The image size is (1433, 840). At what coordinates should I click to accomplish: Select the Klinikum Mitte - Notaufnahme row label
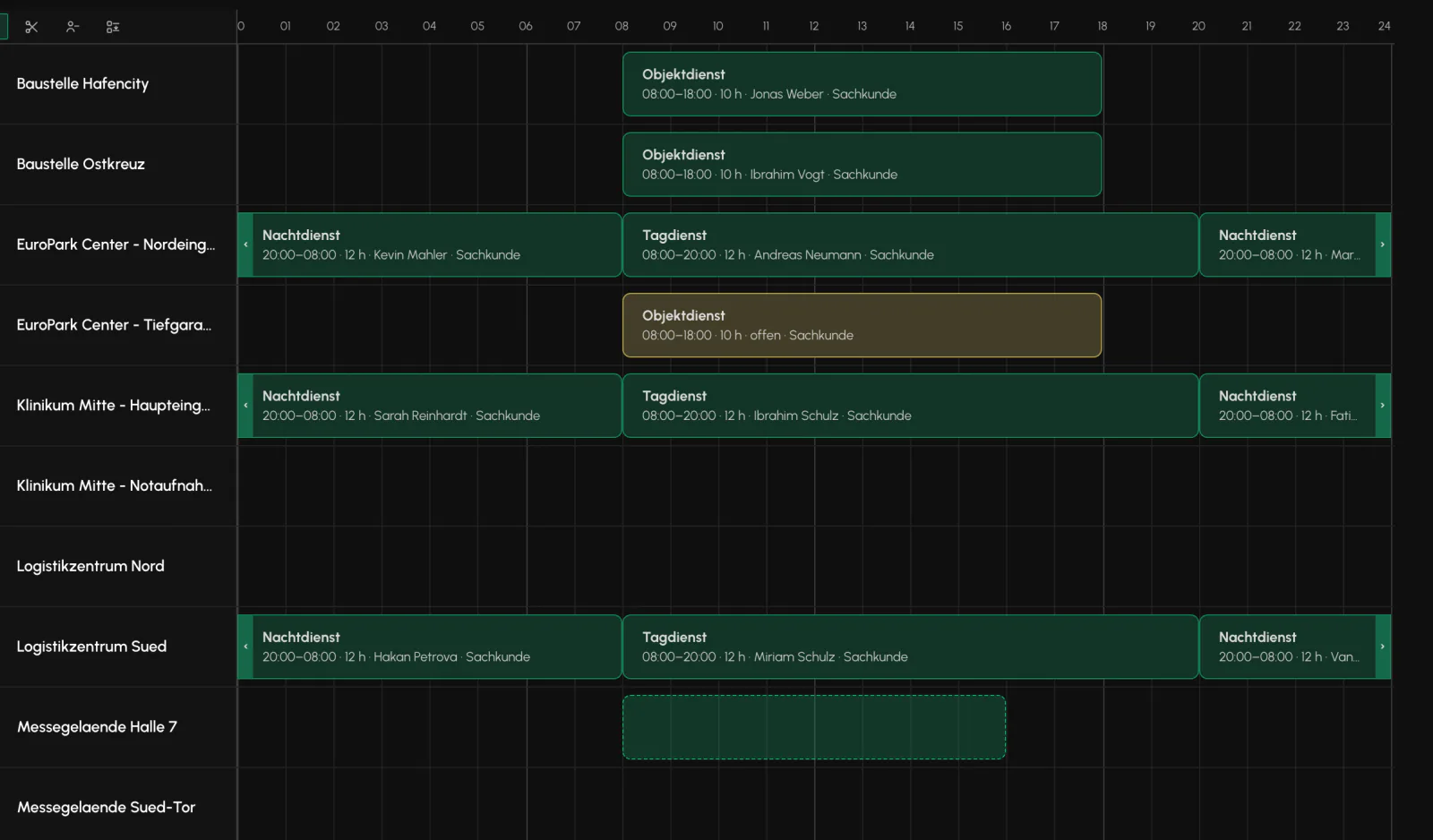114,485
